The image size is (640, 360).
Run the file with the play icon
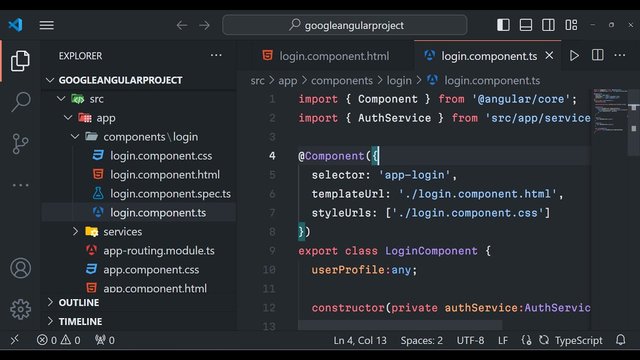point(574,56)
